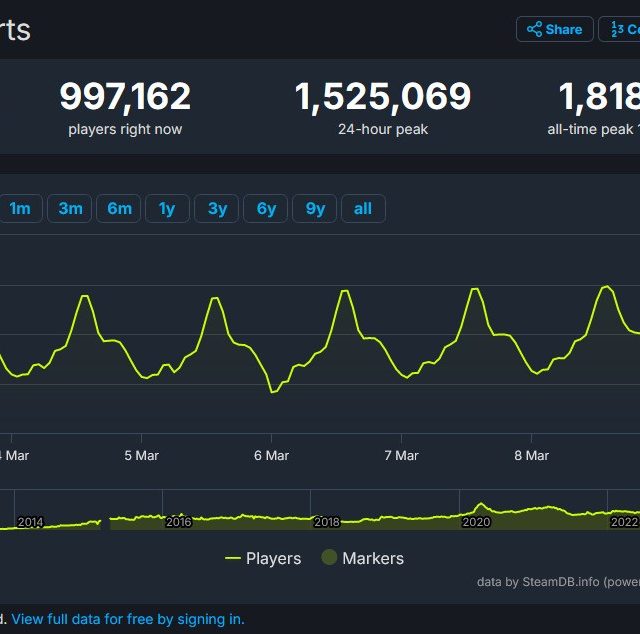Show all-time data with the all button

(x=363, y=208)
